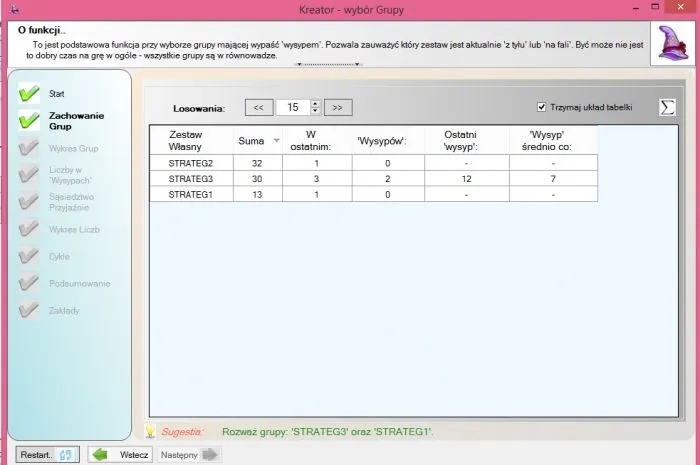The width and height of the screenshot is (700, 465).
Task: Click the checkmark icon next to Zachowanie Grup
Action: pos(29,121)
